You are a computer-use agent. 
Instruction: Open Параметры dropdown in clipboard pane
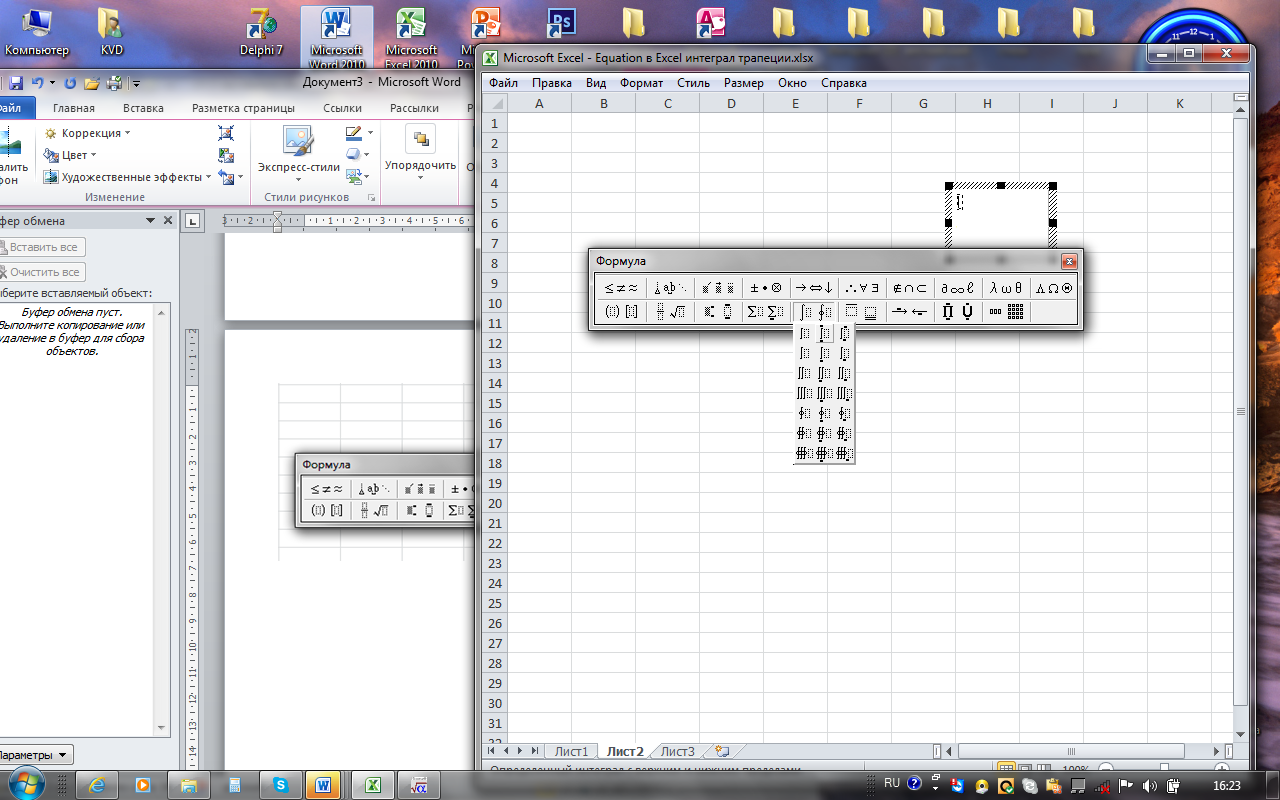33,755
